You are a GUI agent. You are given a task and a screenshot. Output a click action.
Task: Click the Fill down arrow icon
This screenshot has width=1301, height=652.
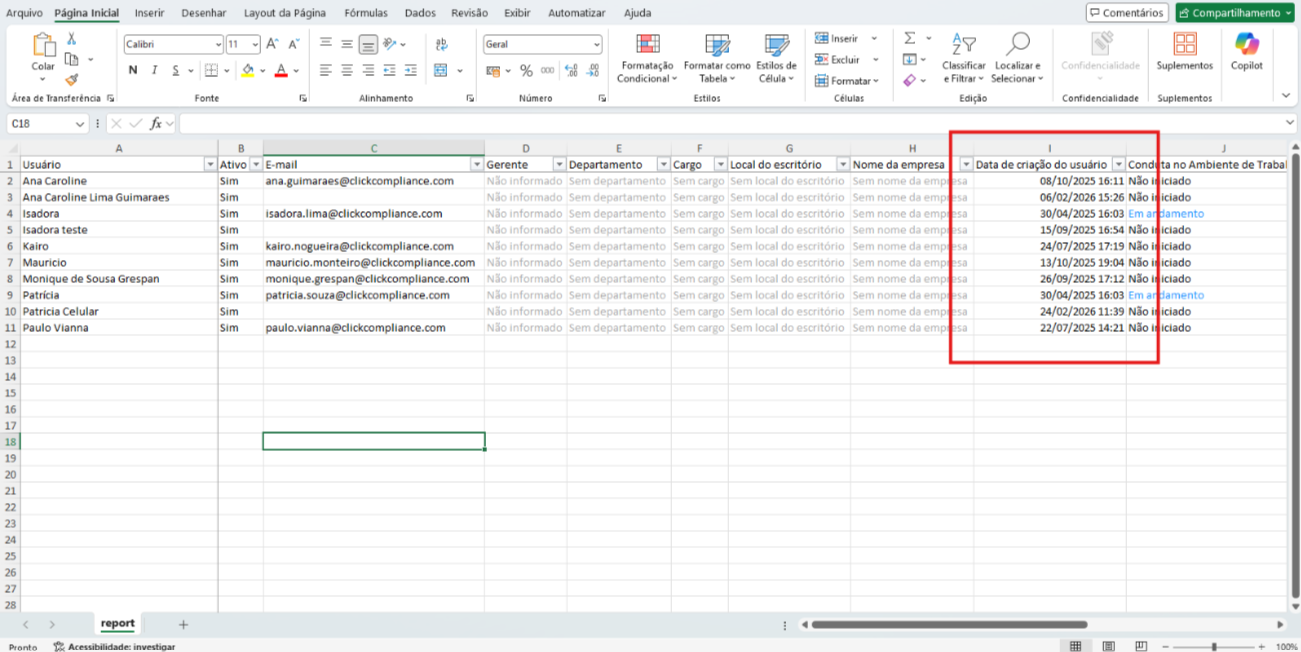[x=909, y=59]
